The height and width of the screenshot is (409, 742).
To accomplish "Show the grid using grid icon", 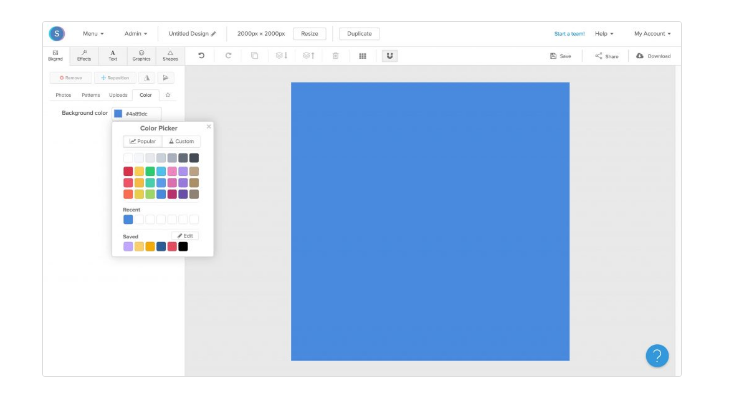I will [362, 56].
